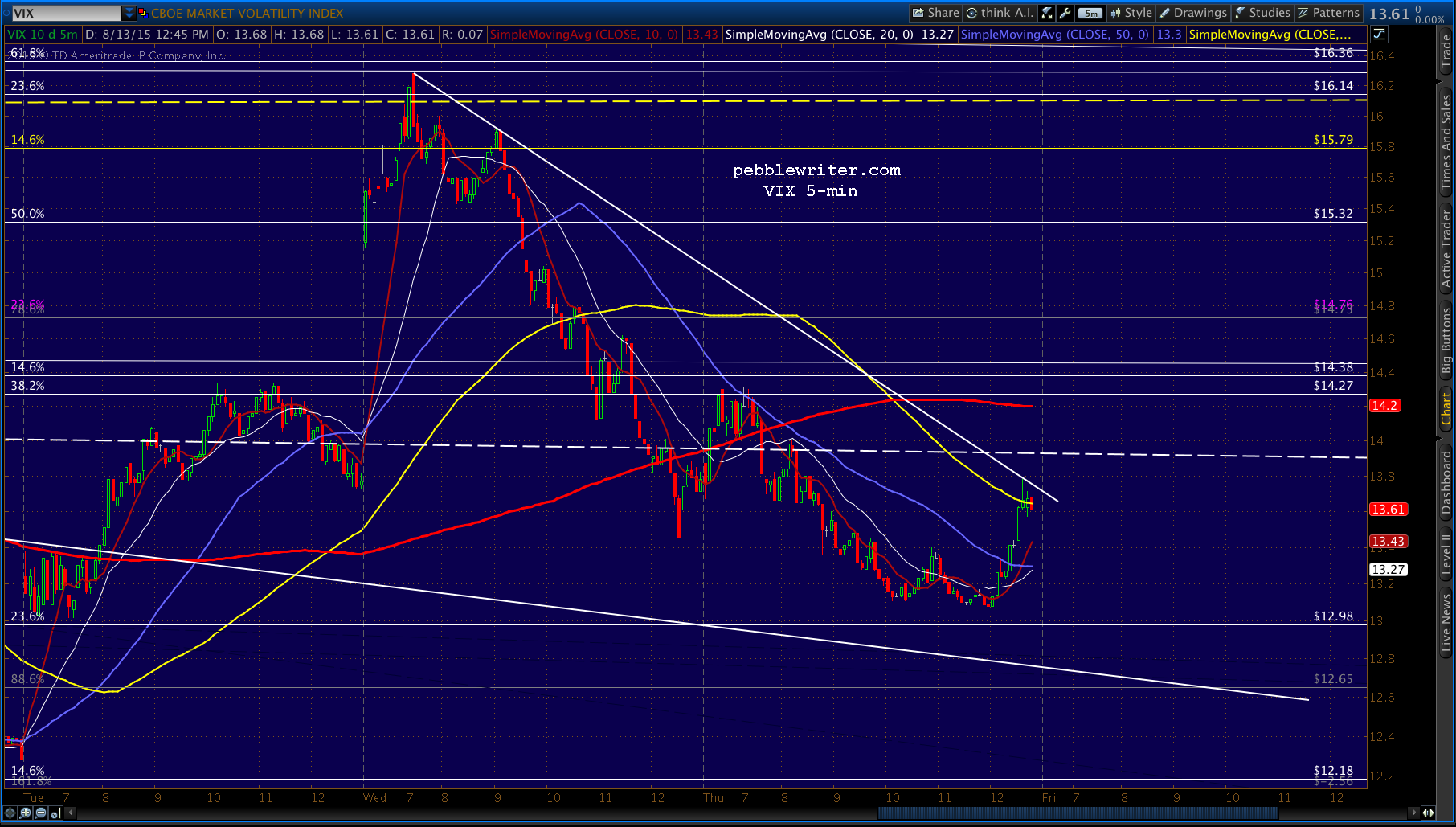1456x827 pixels.
Task: Open the Level II sidebar tab
Action: 1446,555
